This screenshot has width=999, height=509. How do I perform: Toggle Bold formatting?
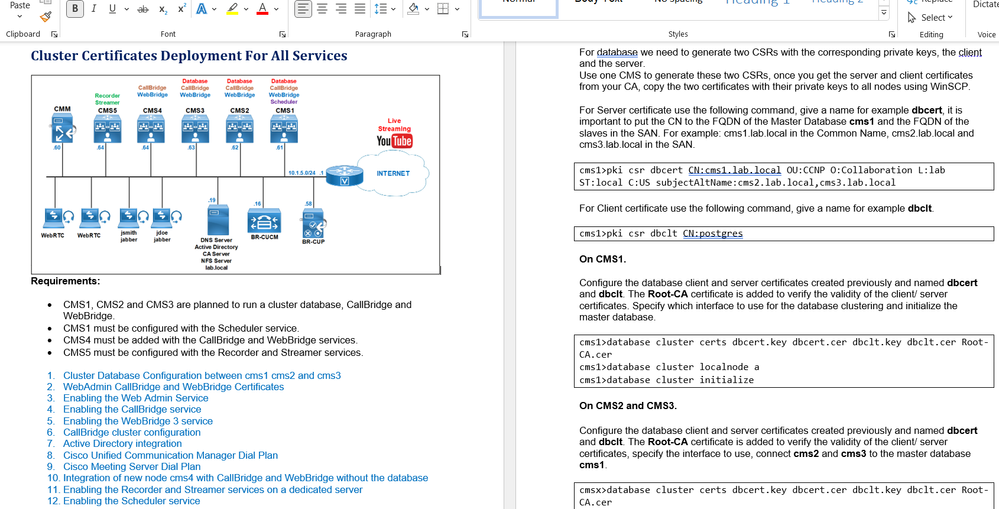pyautogui.click(x=75, y=9)
